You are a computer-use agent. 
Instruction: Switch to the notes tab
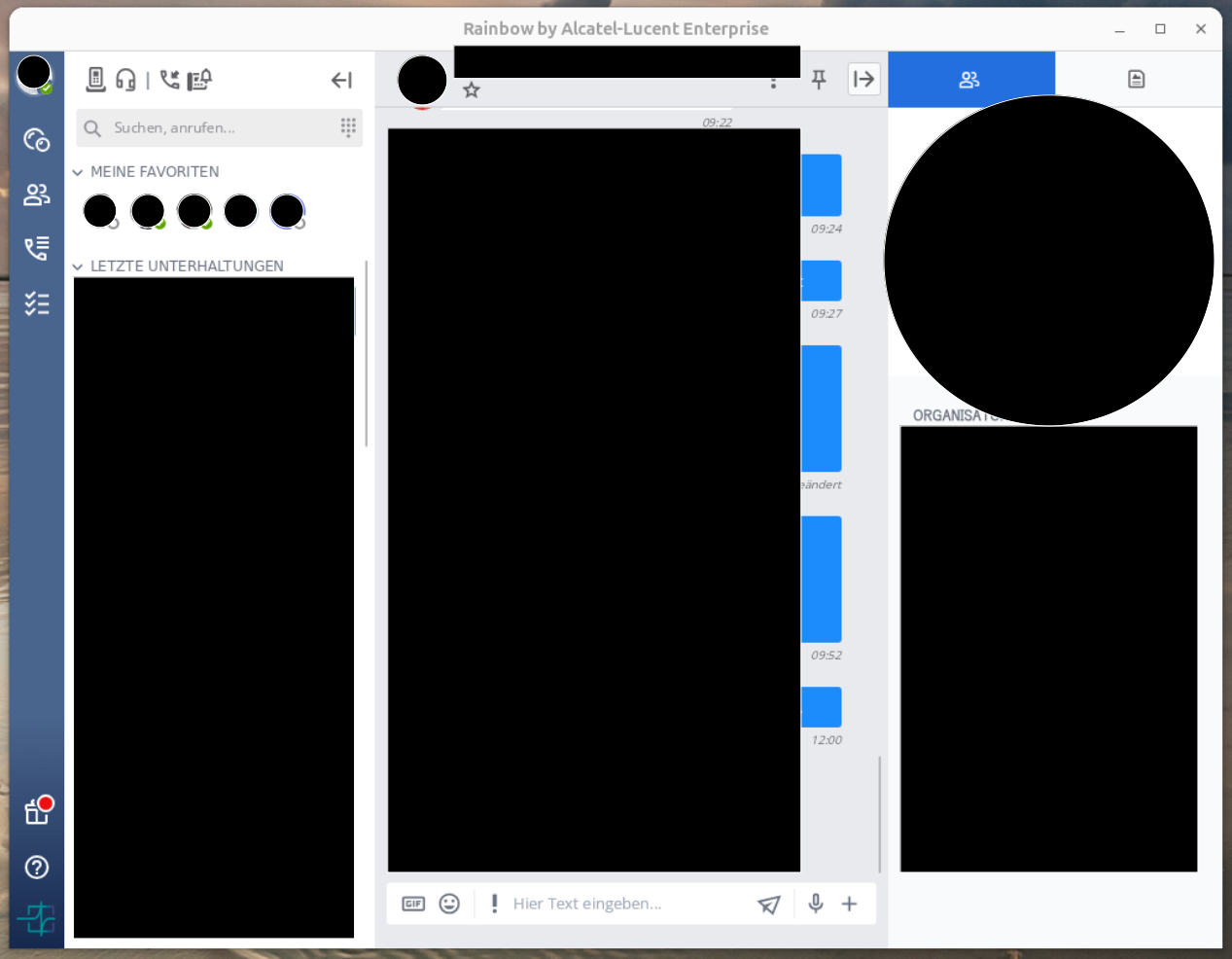(1137, 77)
